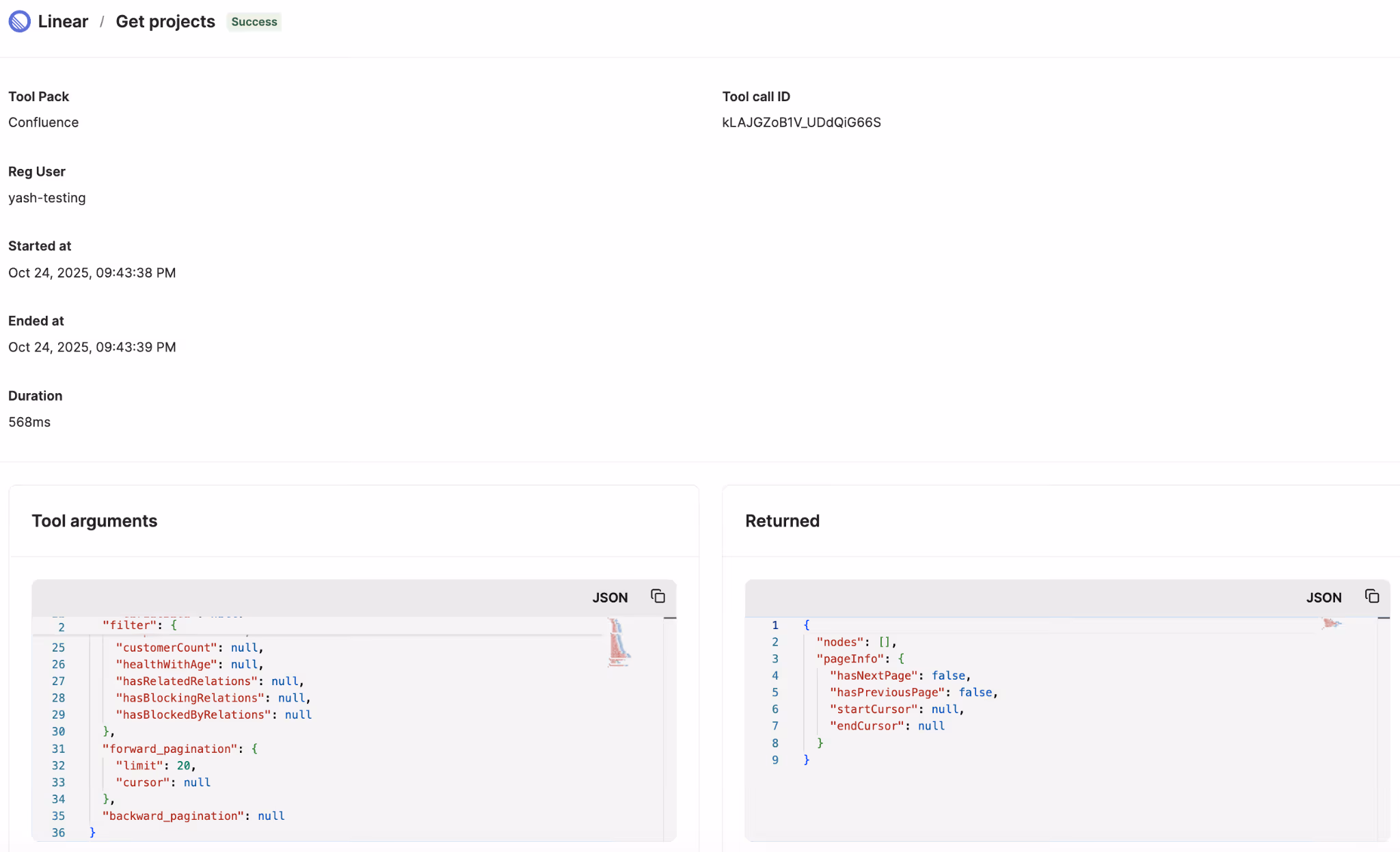
Task: Click the minimap in the Returned editor
Action: coord(1332,624)
